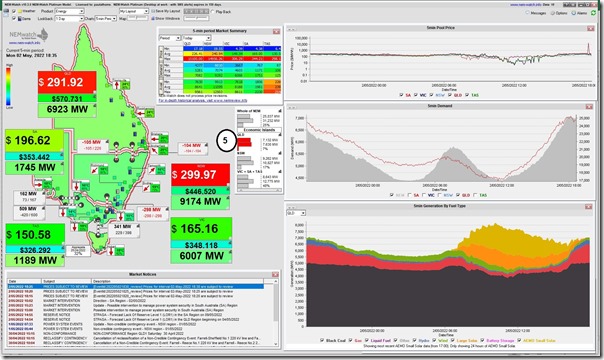Close the 5-min period Market Summary window

tap(276, 31)
